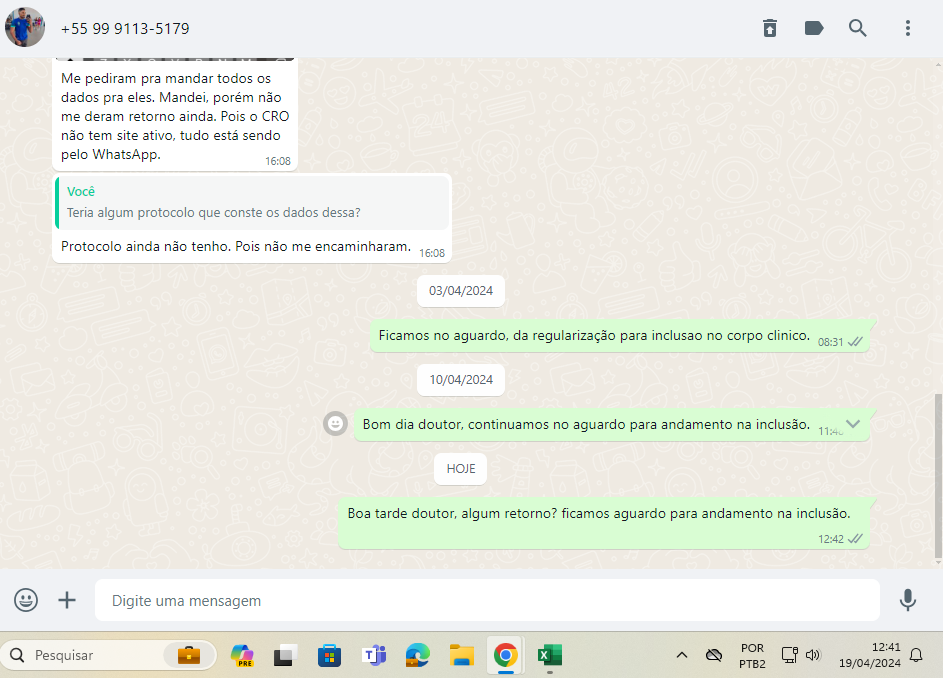Open network display tray icon
Screen dimensions: 943x678
click(789, 655)
